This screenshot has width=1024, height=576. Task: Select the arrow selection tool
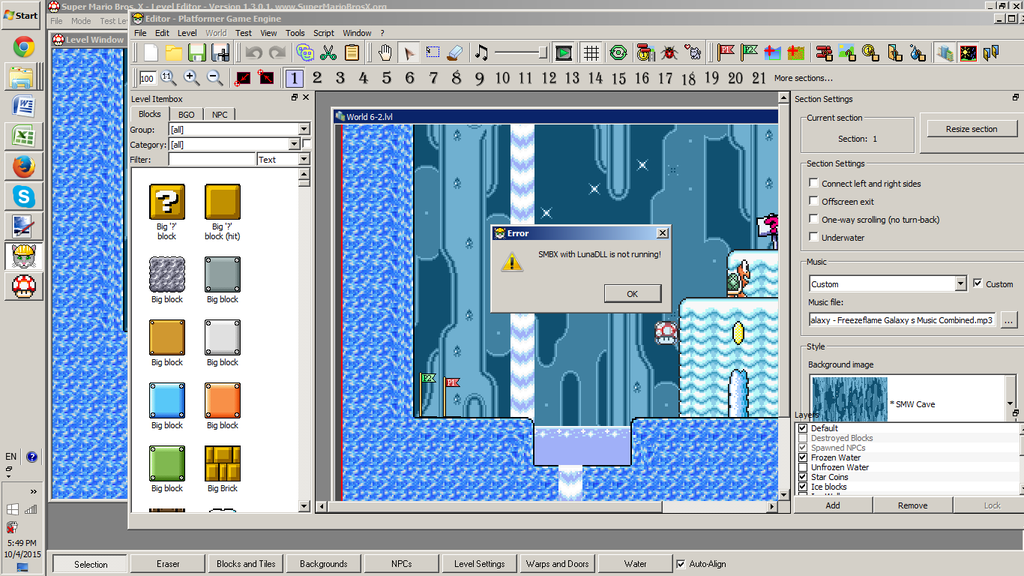click(409, 53)
